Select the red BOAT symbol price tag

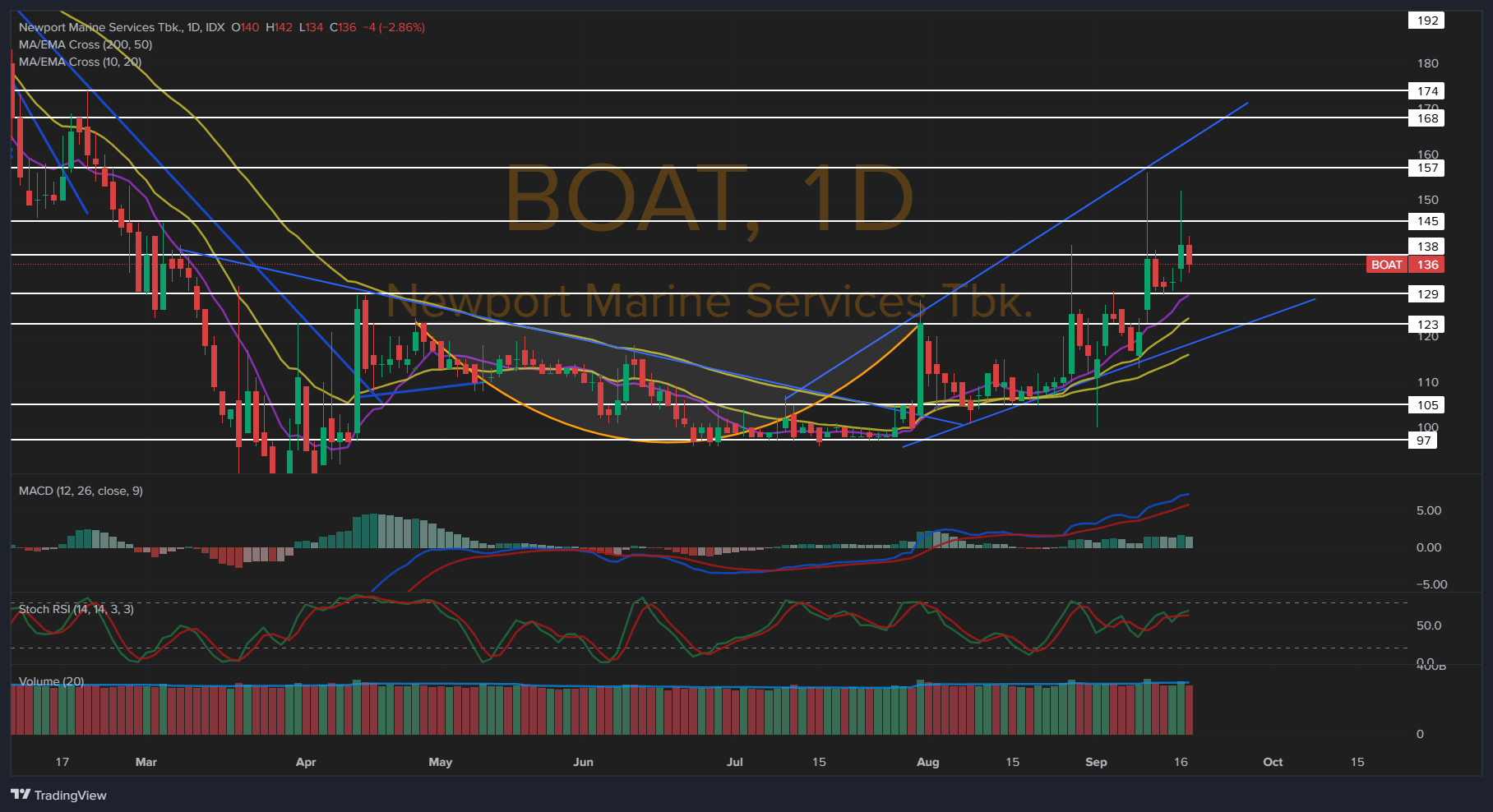click(1386, 265)
